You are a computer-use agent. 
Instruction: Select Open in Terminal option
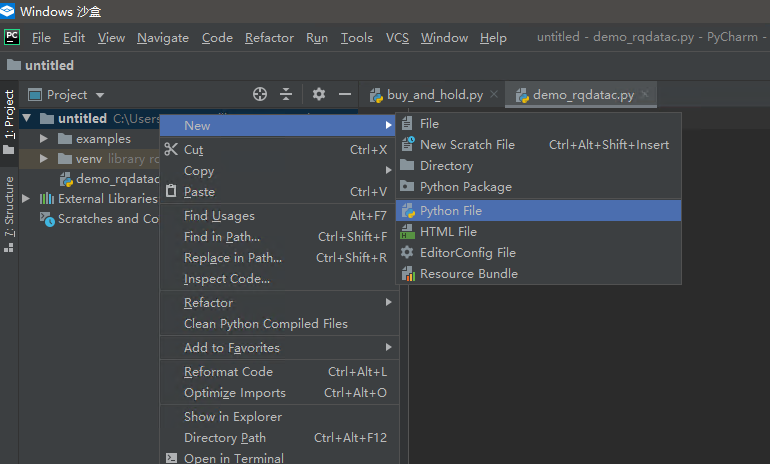233,458
